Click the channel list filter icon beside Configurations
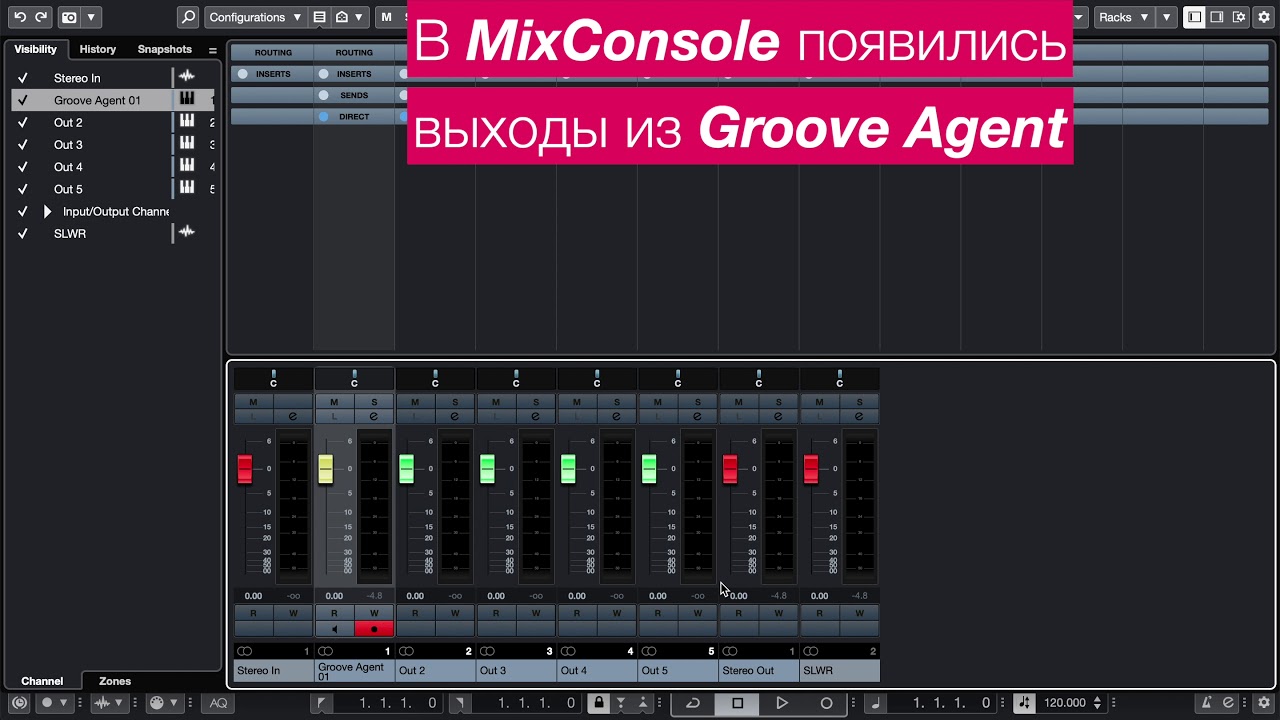The image size is (1280, 720). point(319,17)
